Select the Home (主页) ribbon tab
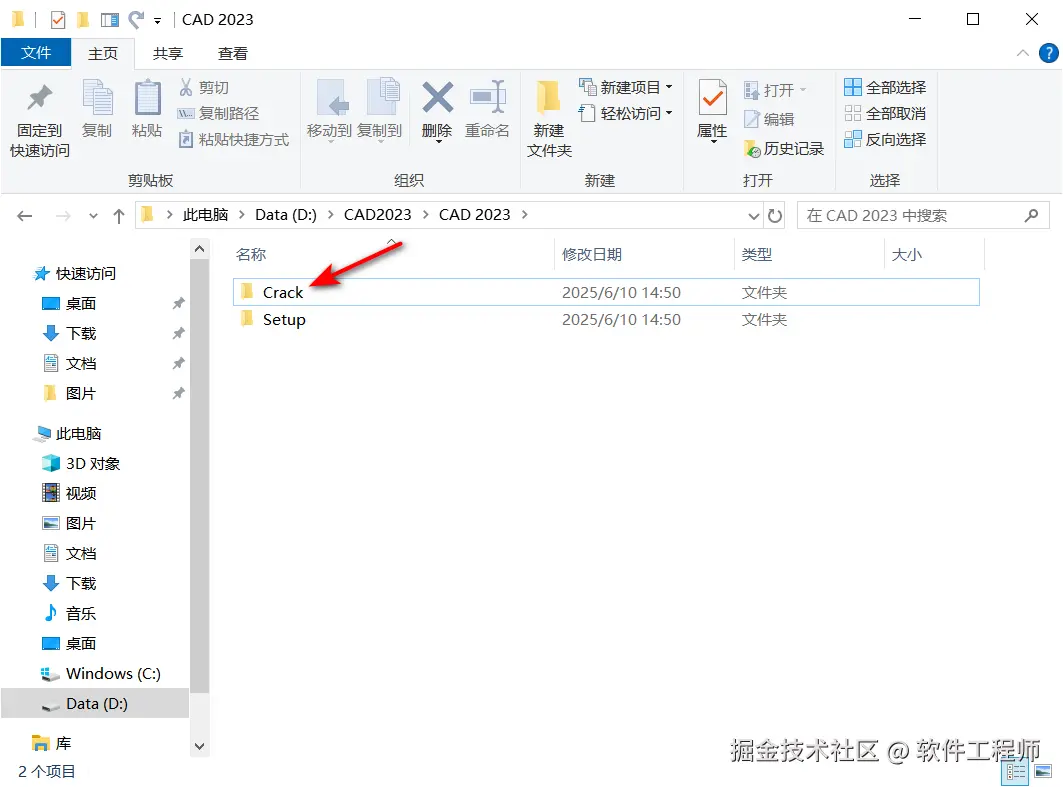The image size is (1063, 787). click(x=103, y=54)
